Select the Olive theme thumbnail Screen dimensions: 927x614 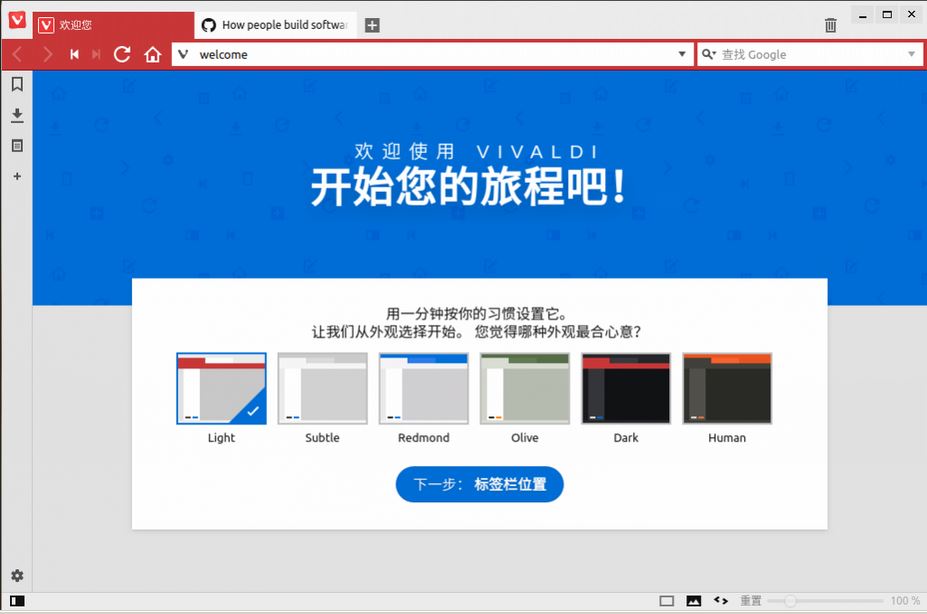(525, 388)
